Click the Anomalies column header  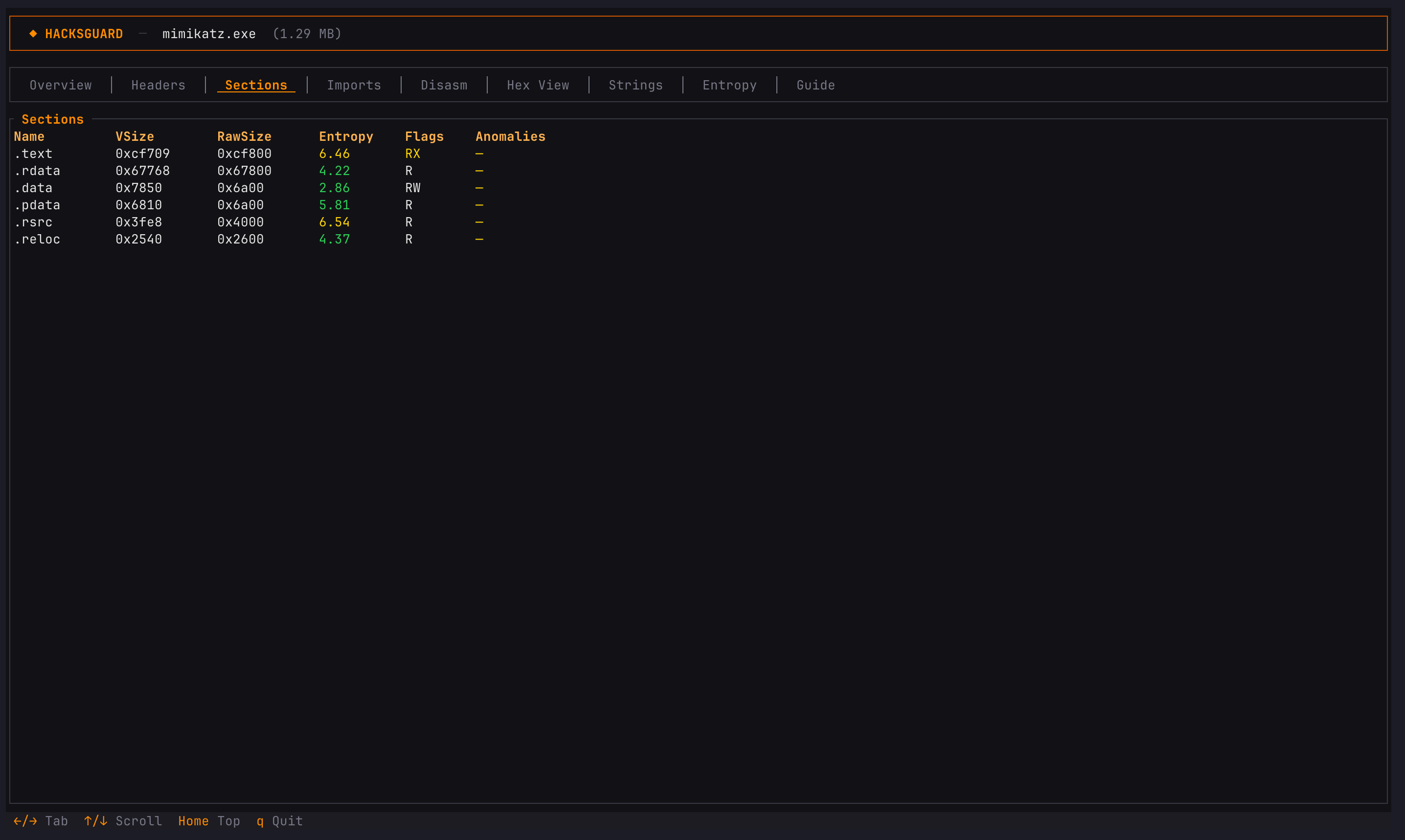pyautogui.click(x=510, y=136)
